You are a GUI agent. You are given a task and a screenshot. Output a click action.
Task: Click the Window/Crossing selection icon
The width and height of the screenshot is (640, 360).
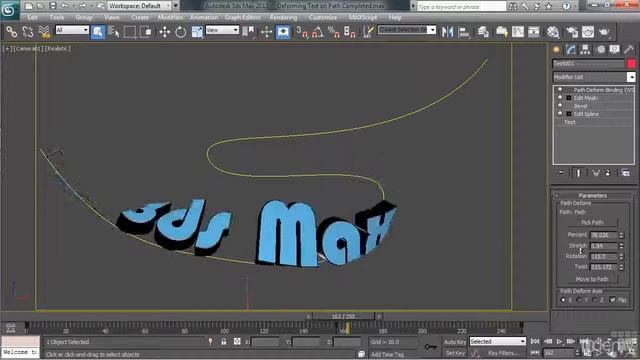(146, 32)
